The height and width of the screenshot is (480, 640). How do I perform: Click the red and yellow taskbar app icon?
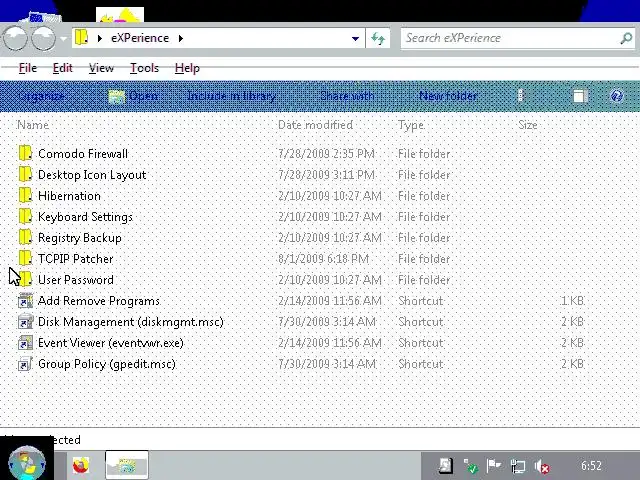[x=81, y=465]
